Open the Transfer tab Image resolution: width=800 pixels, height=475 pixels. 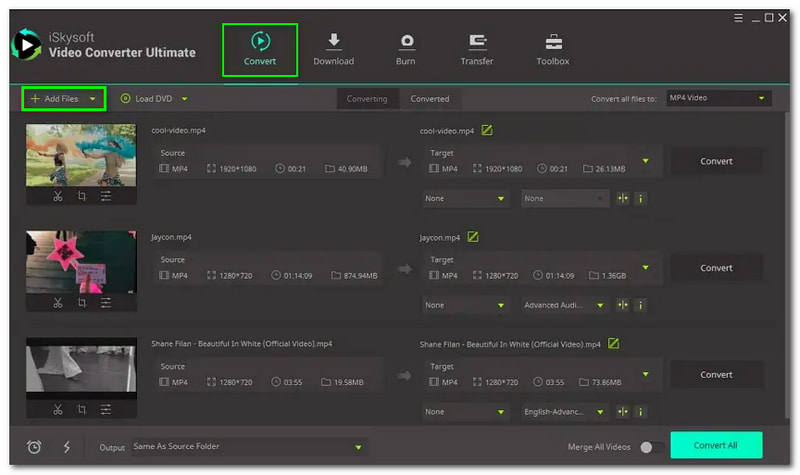[x=477, y=49]
